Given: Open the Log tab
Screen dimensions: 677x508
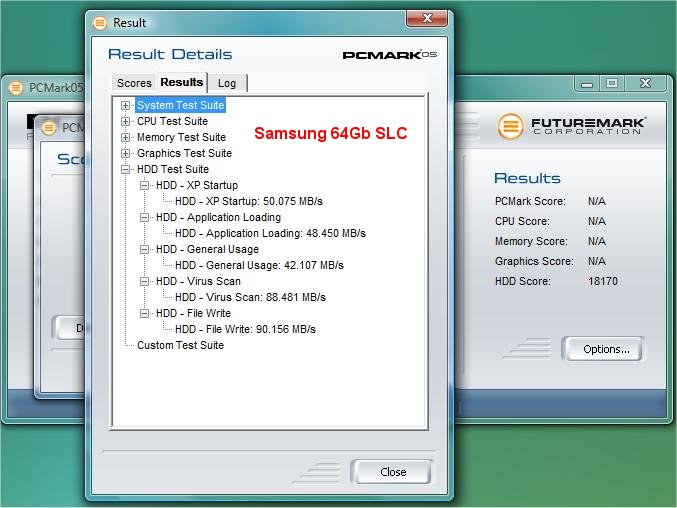Looking at the screenshot, I should tap(227, 83).
